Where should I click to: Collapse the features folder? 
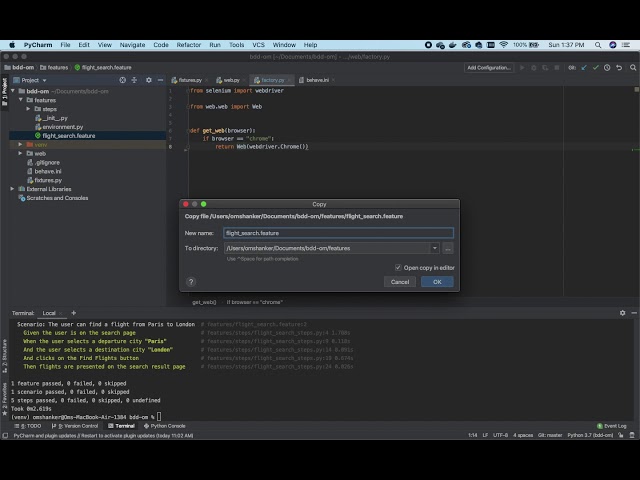20,100
